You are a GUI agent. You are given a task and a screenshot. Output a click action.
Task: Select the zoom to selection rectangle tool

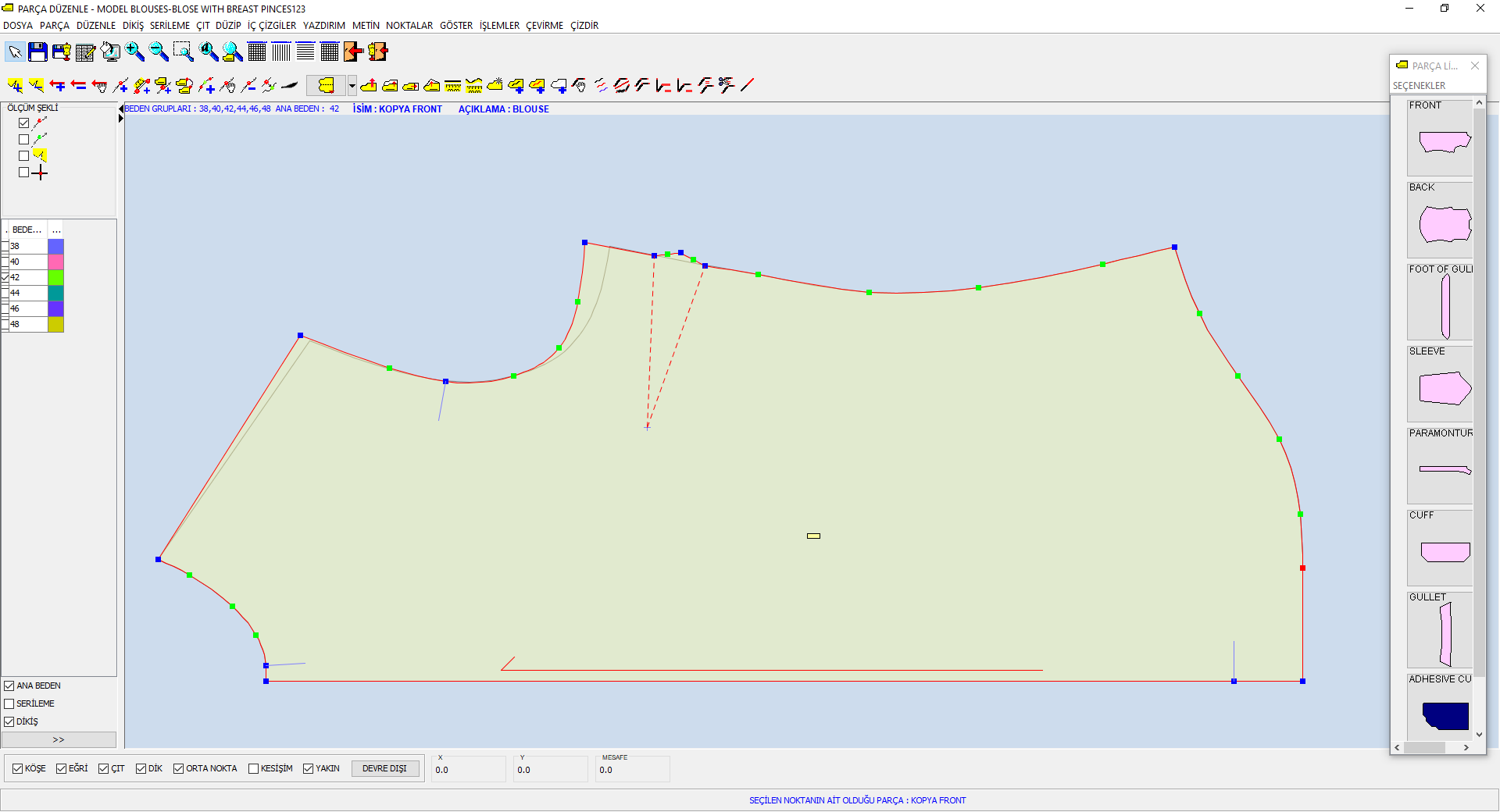[183, 52]
